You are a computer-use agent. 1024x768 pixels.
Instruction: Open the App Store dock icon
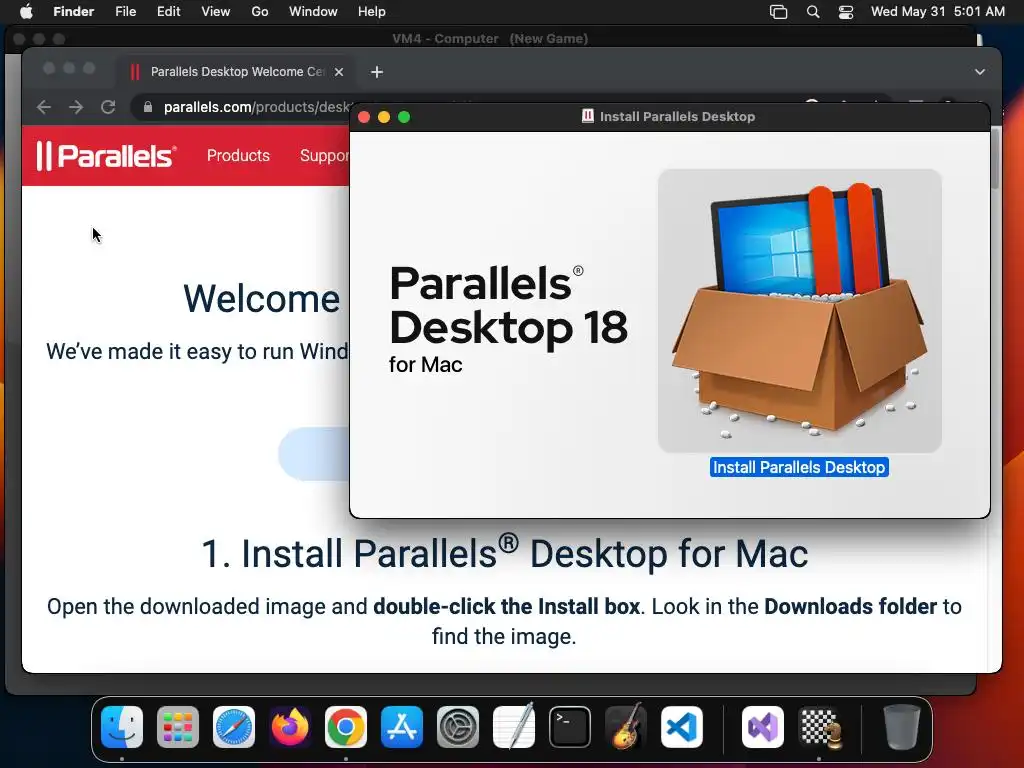pyautogui.click(x=402, y=727)
